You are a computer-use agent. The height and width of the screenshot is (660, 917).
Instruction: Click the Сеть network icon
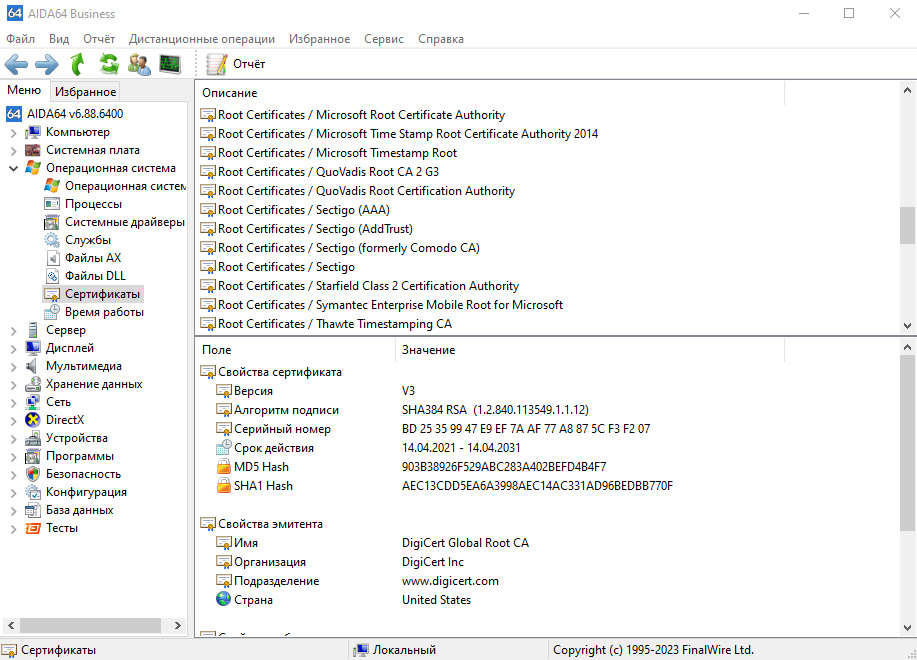(x=33, y=402)
